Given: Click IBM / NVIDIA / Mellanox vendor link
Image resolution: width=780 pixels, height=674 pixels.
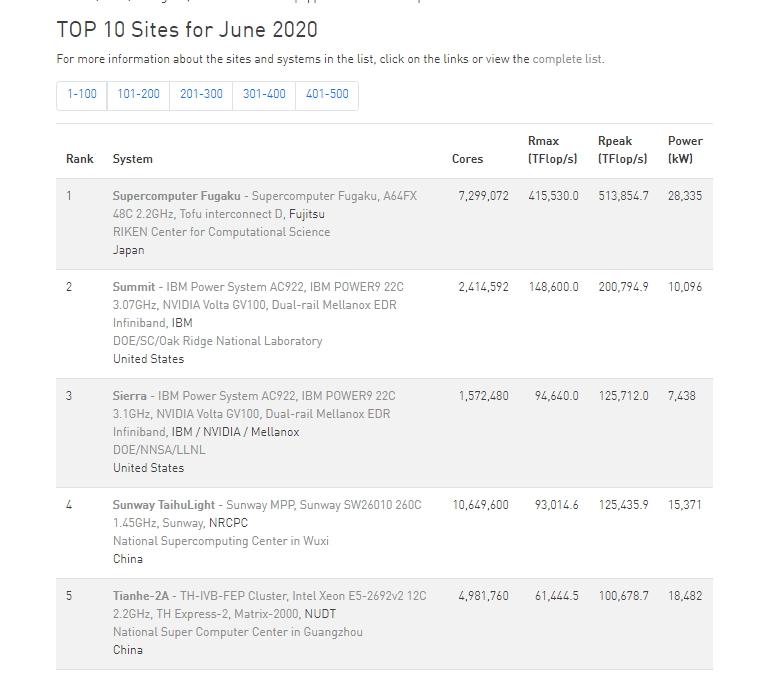Looking at the screenshot, I should point(235,432).
